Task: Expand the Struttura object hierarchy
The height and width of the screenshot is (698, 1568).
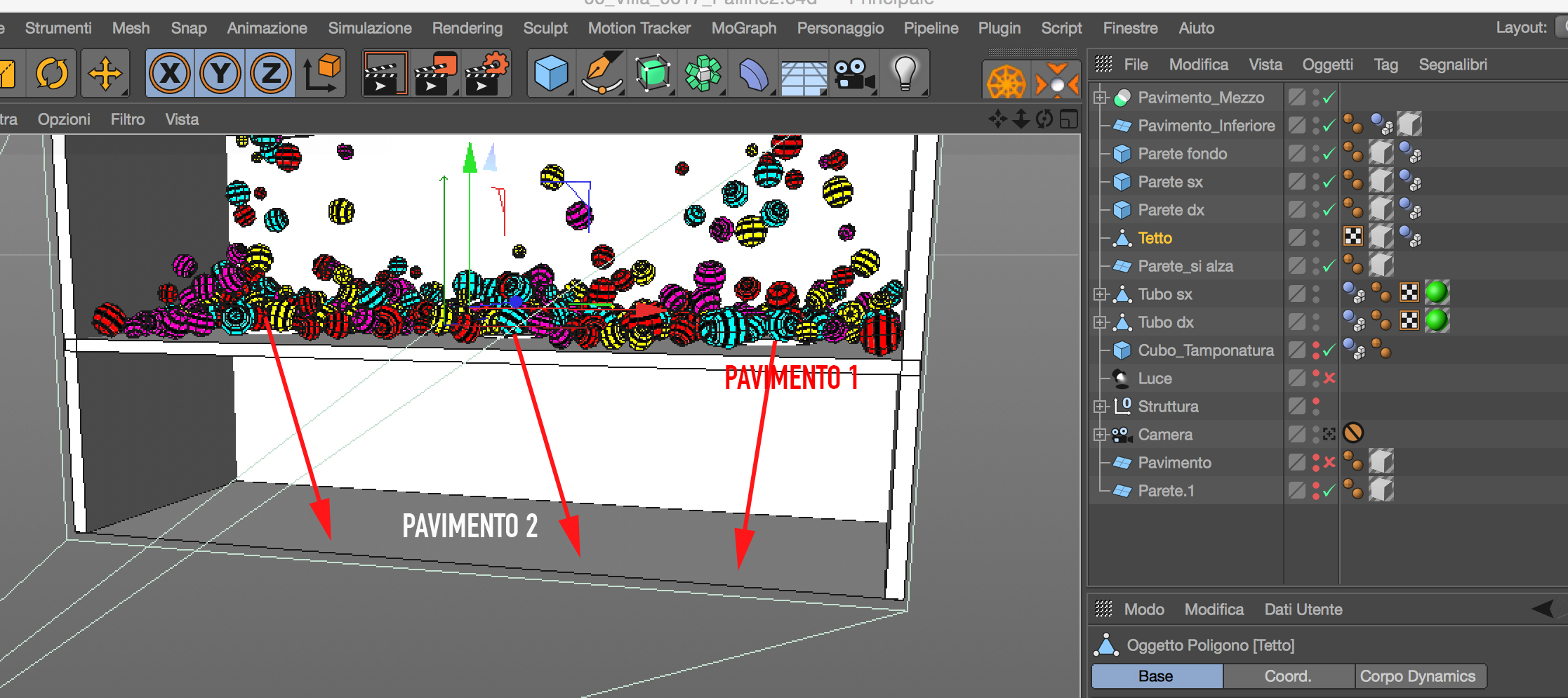Action: point(1100,407)
